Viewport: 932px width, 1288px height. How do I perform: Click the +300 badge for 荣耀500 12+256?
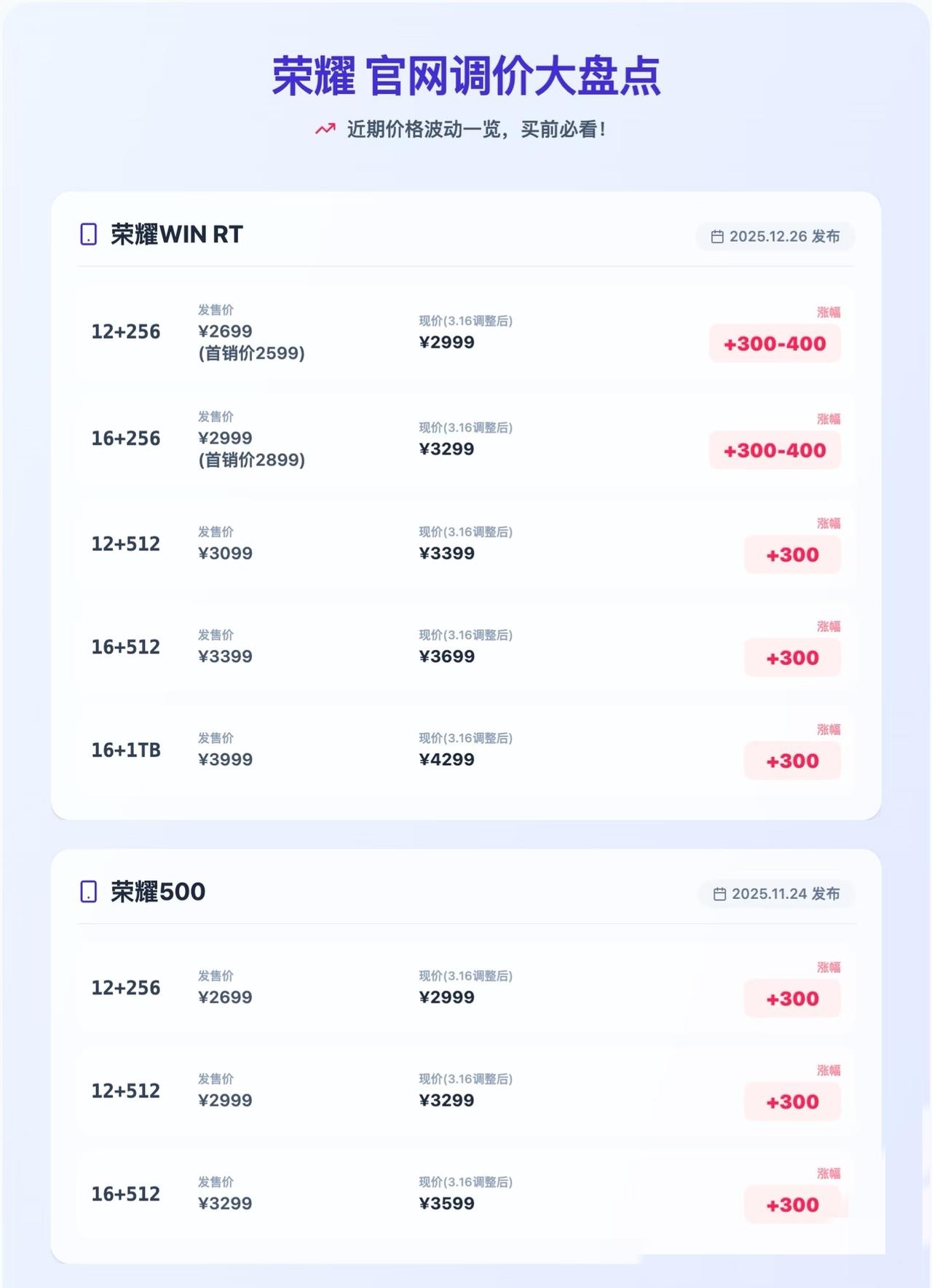click(x=792, y=999)
